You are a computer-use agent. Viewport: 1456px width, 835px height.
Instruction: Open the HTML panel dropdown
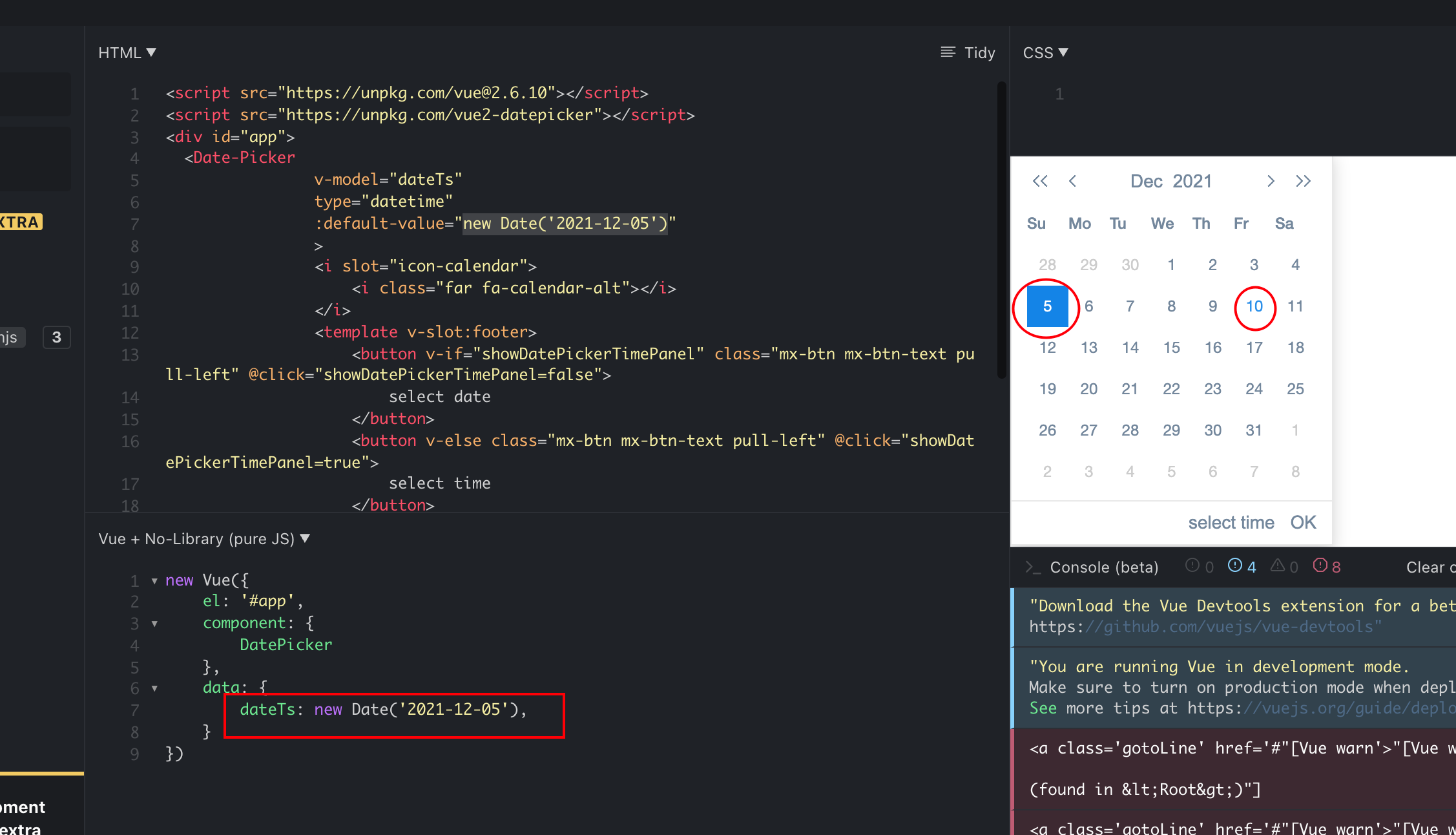coord(127,52)
